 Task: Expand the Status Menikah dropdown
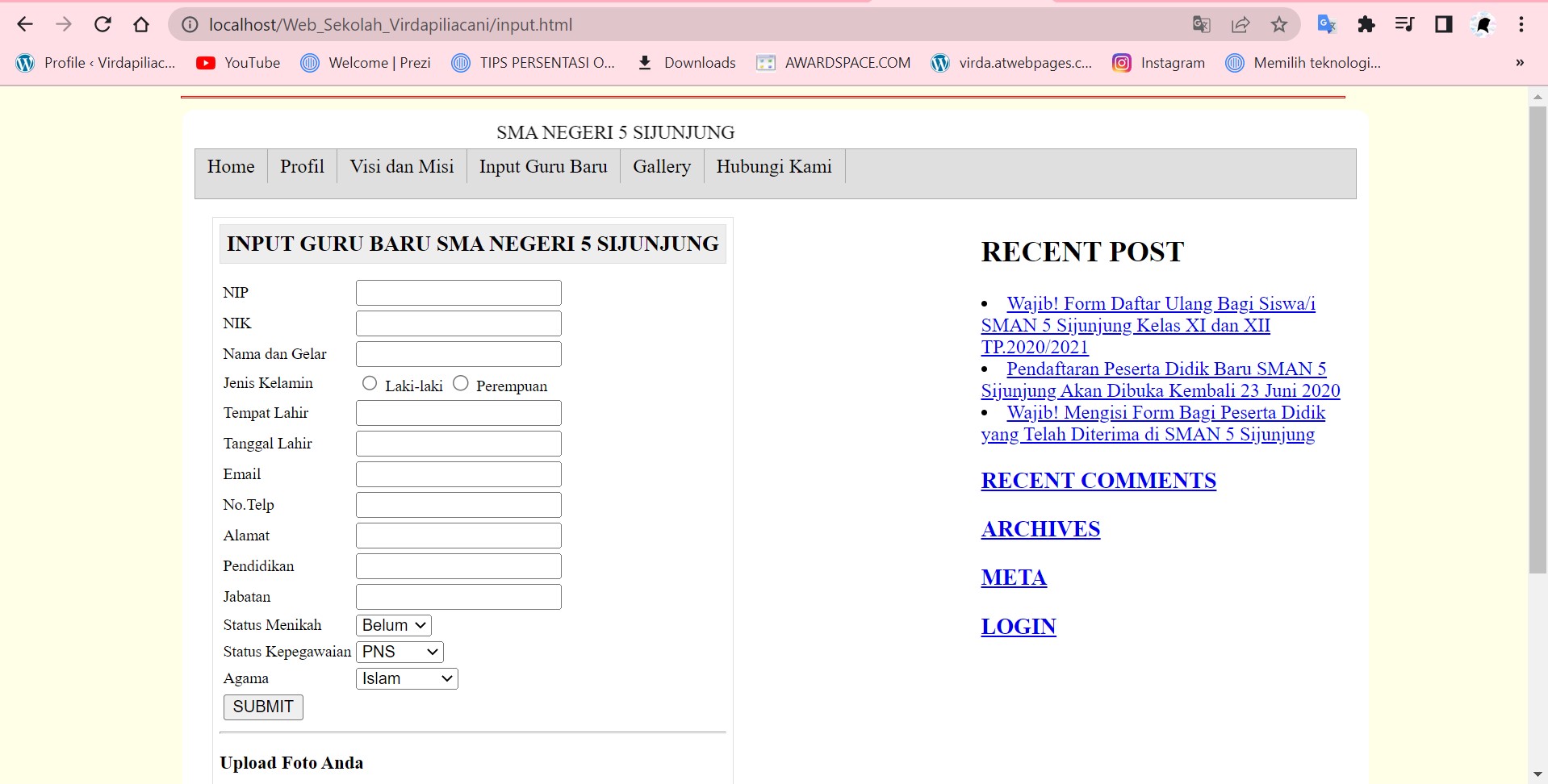point(394,625)
